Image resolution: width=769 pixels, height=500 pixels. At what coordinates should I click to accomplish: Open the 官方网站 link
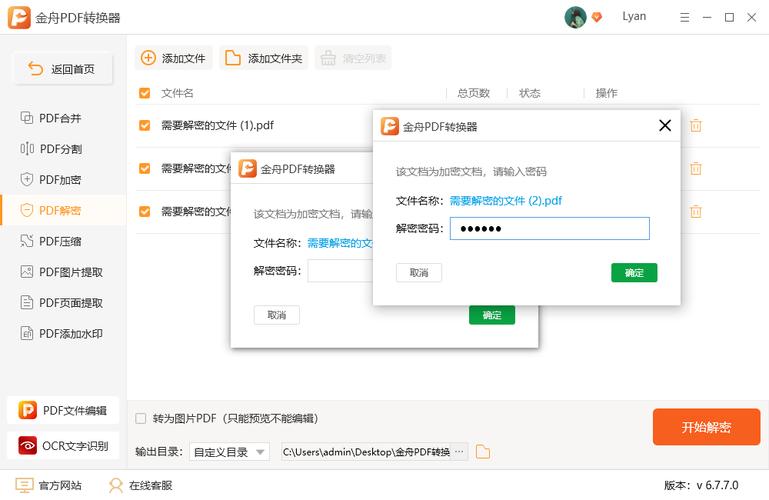49,485
